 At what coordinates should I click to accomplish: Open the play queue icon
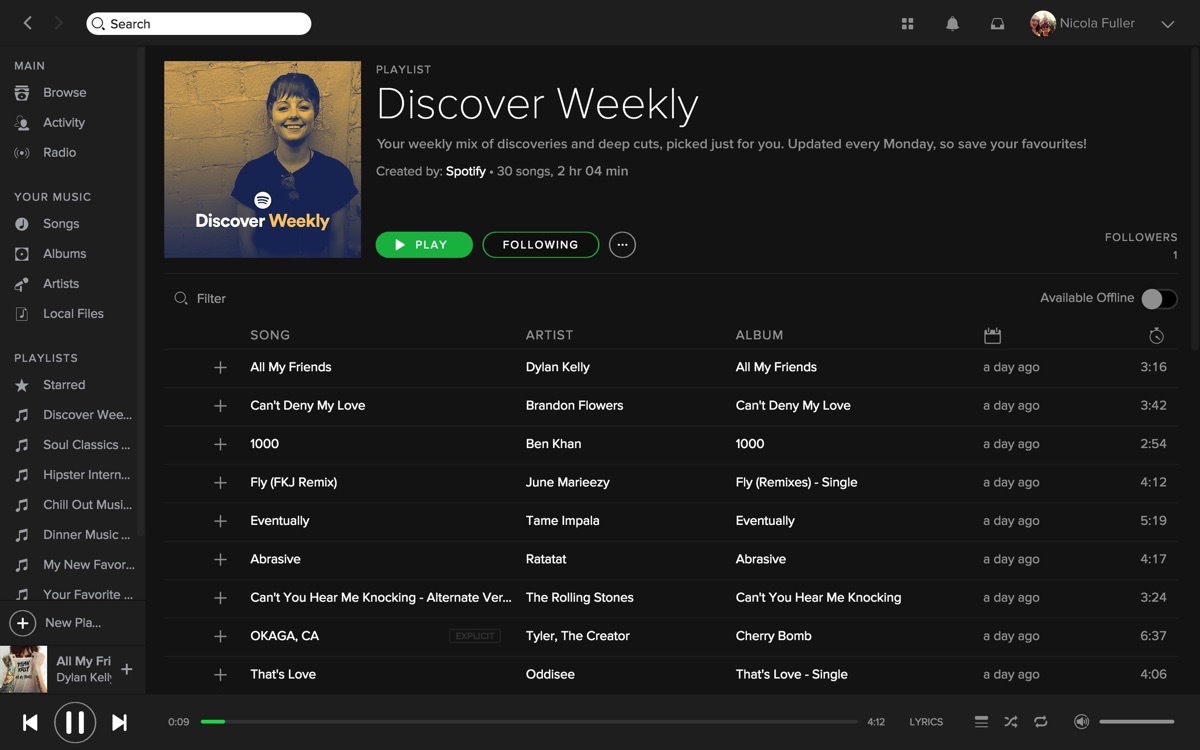(981, 722)
